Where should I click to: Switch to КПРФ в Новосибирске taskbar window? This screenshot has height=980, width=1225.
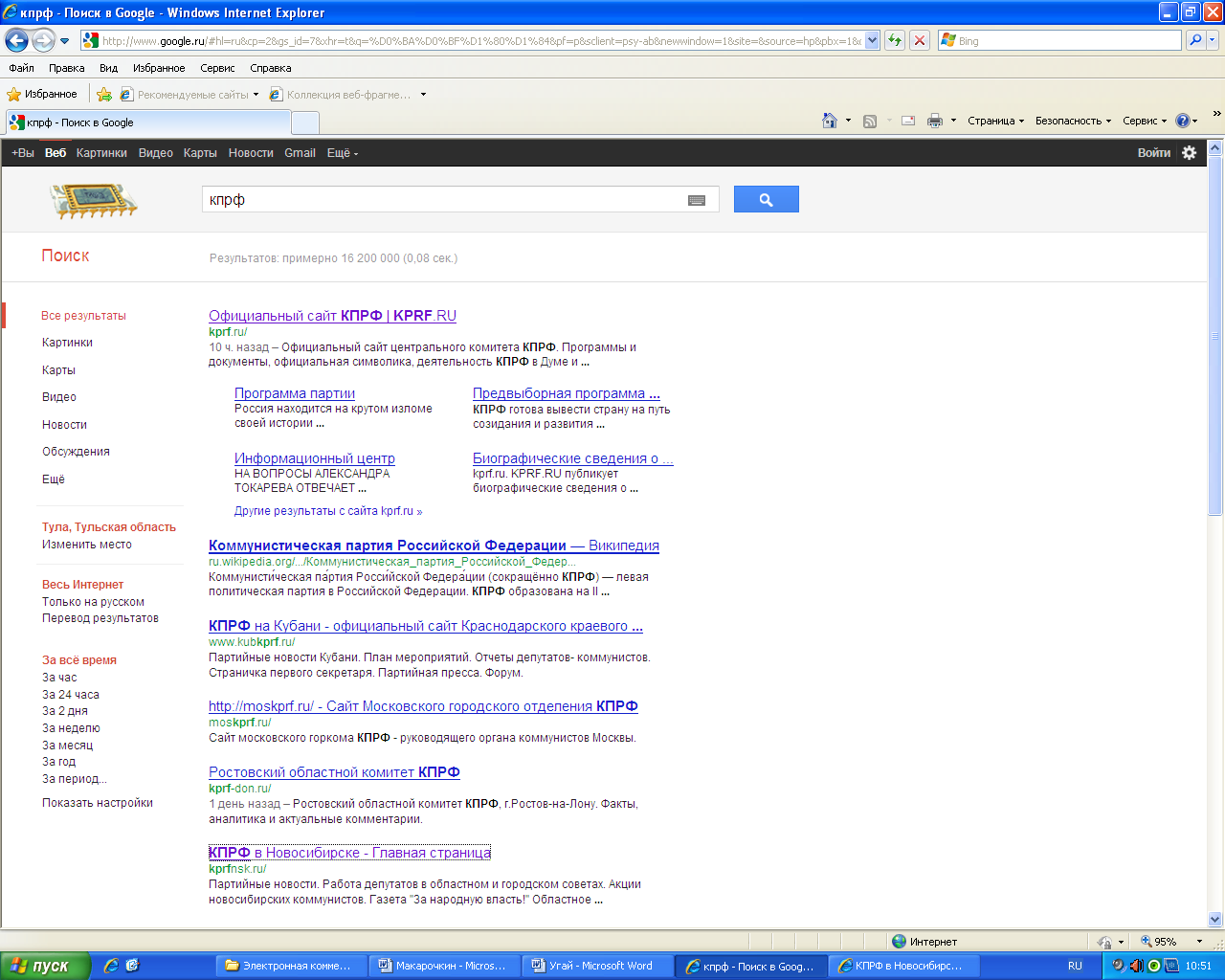pos(903,966)
